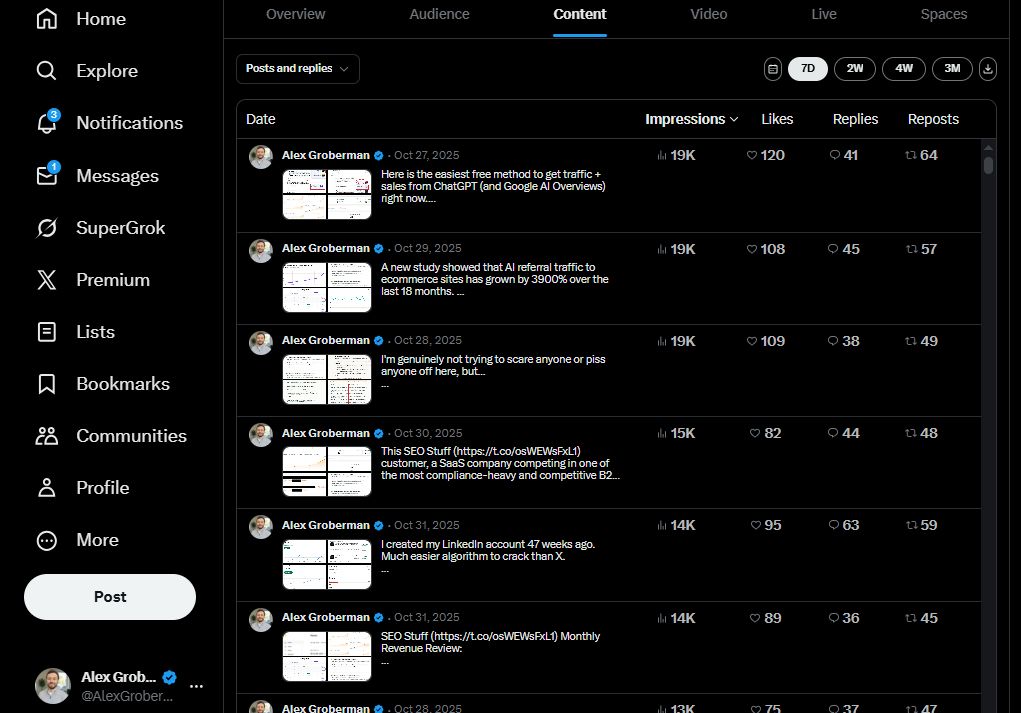Click the Oct 30, 2025 date text
Screen dimensions: 1021x713
428,433
